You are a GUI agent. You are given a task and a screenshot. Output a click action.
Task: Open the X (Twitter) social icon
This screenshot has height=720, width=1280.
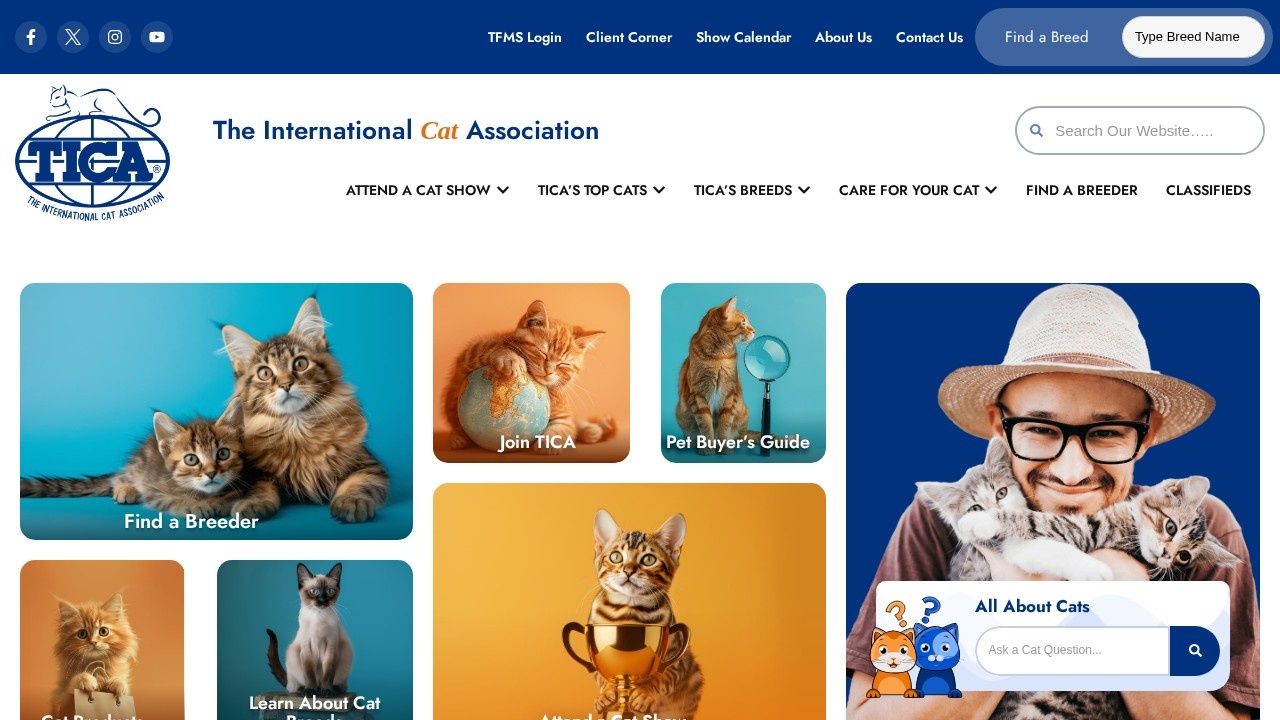[x=73, y=37]
